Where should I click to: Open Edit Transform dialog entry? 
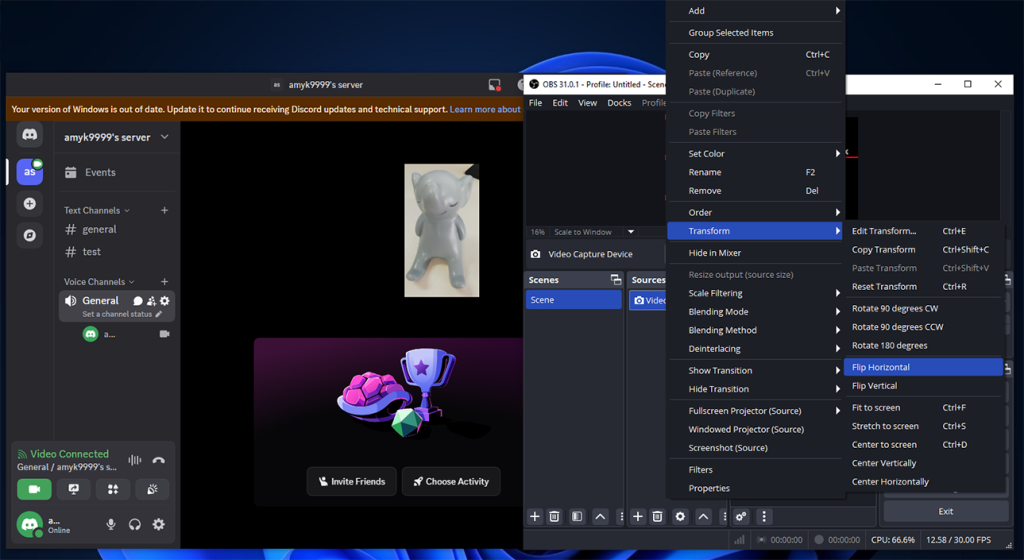click(923, 230)
